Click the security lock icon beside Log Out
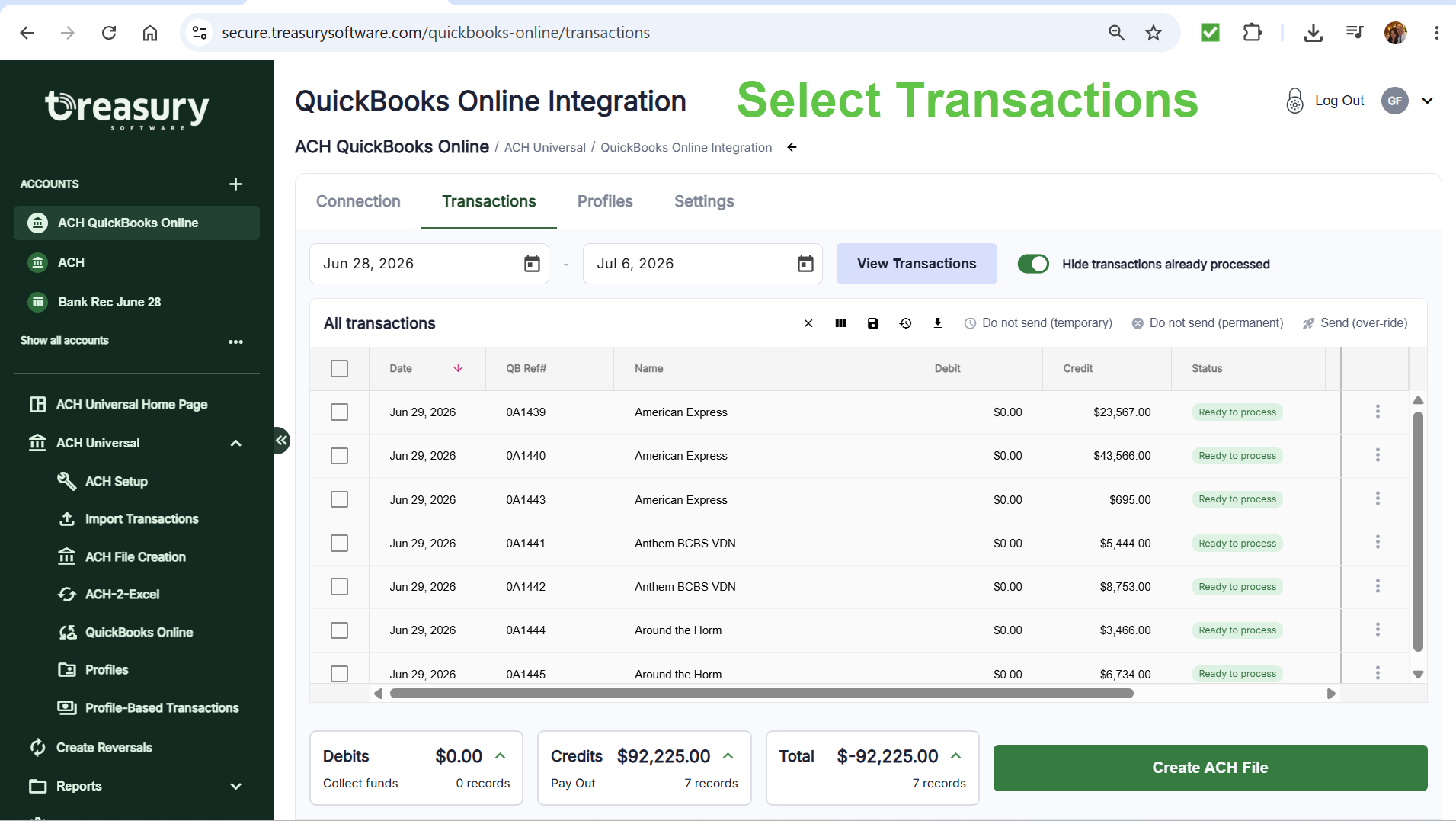This screenshot has width=1456, height=821. (x=1294, y=101)
